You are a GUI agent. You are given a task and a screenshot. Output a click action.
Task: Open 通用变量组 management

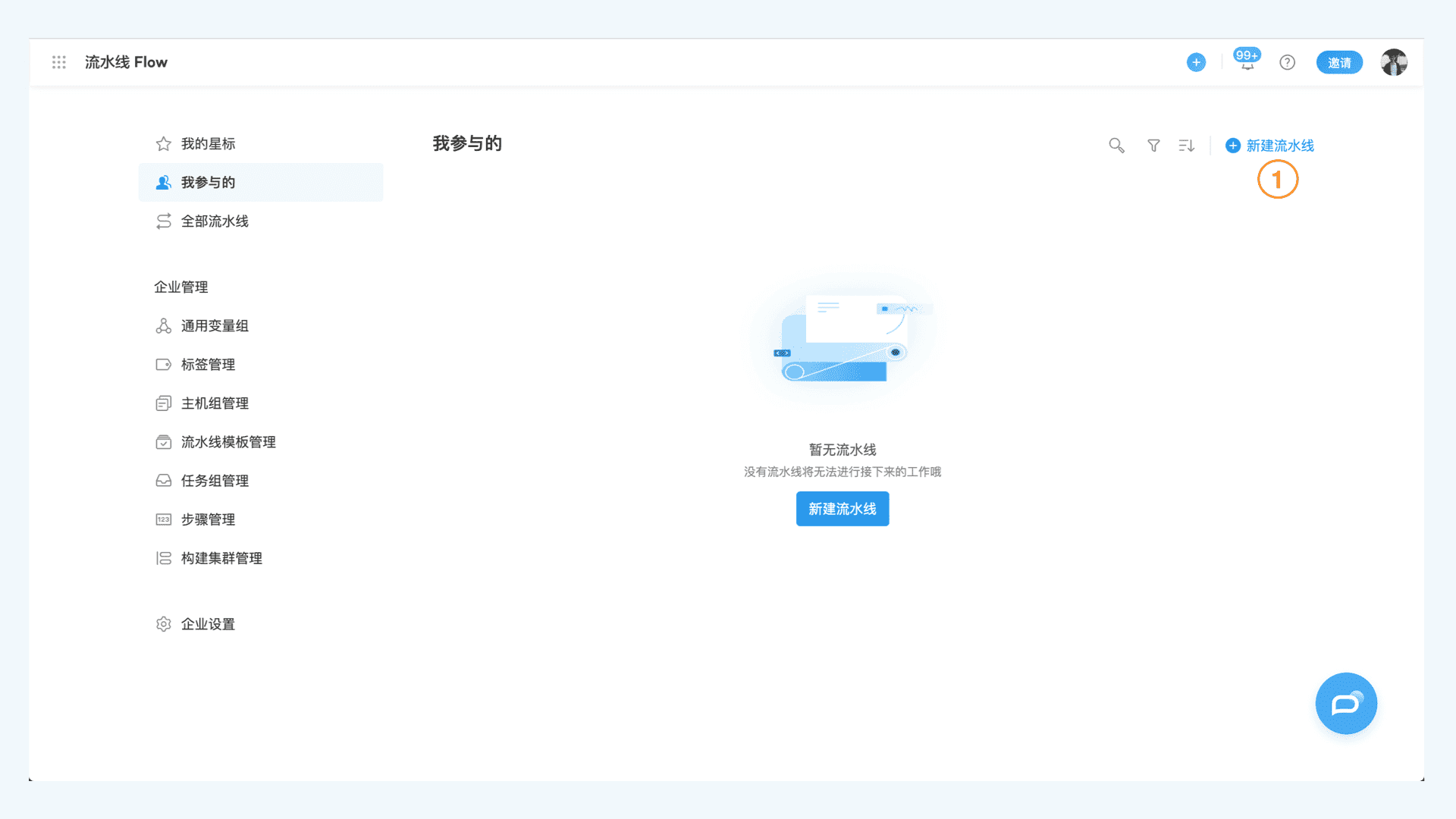pos(214,325)
